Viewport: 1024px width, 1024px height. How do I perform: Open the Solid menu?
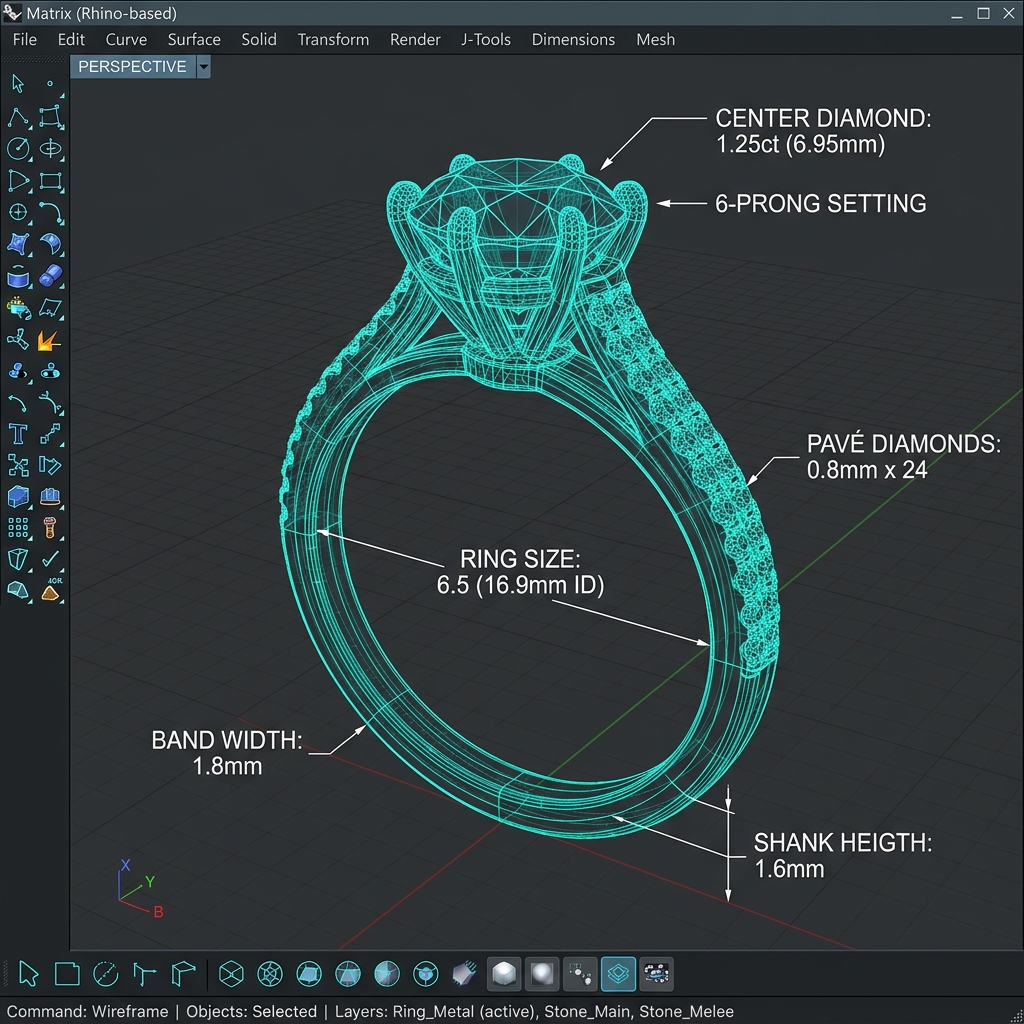(x=259, y=39)
